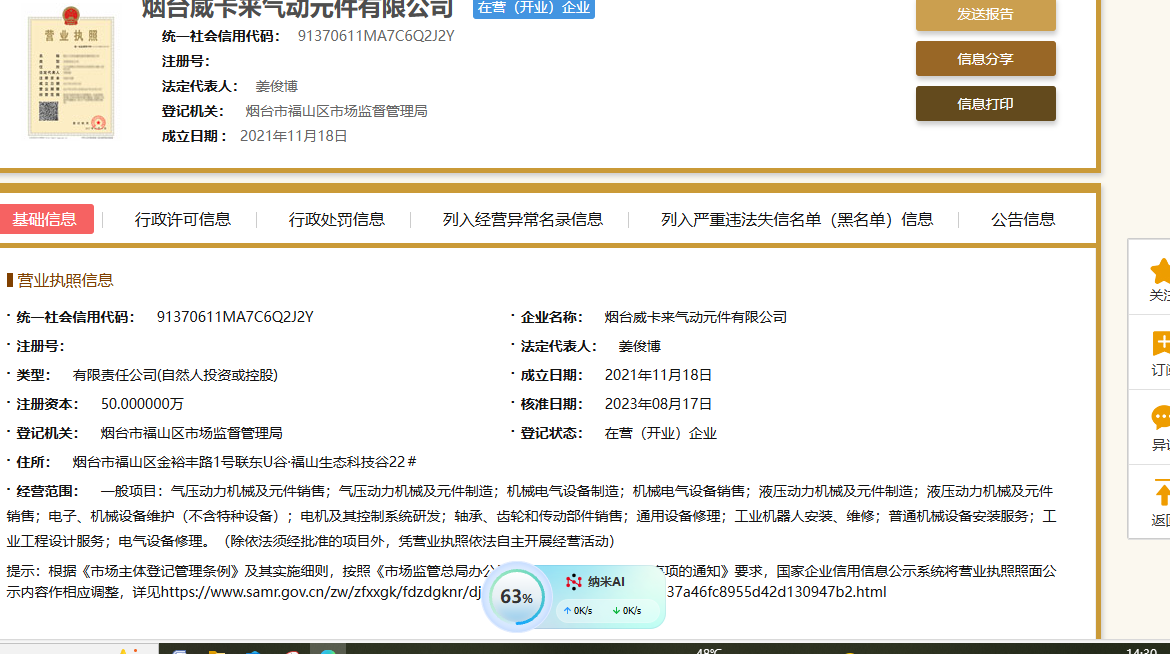Click the 注册号 label in header
This screenshot has width=1170, height=654.
(x=186, y=62)
